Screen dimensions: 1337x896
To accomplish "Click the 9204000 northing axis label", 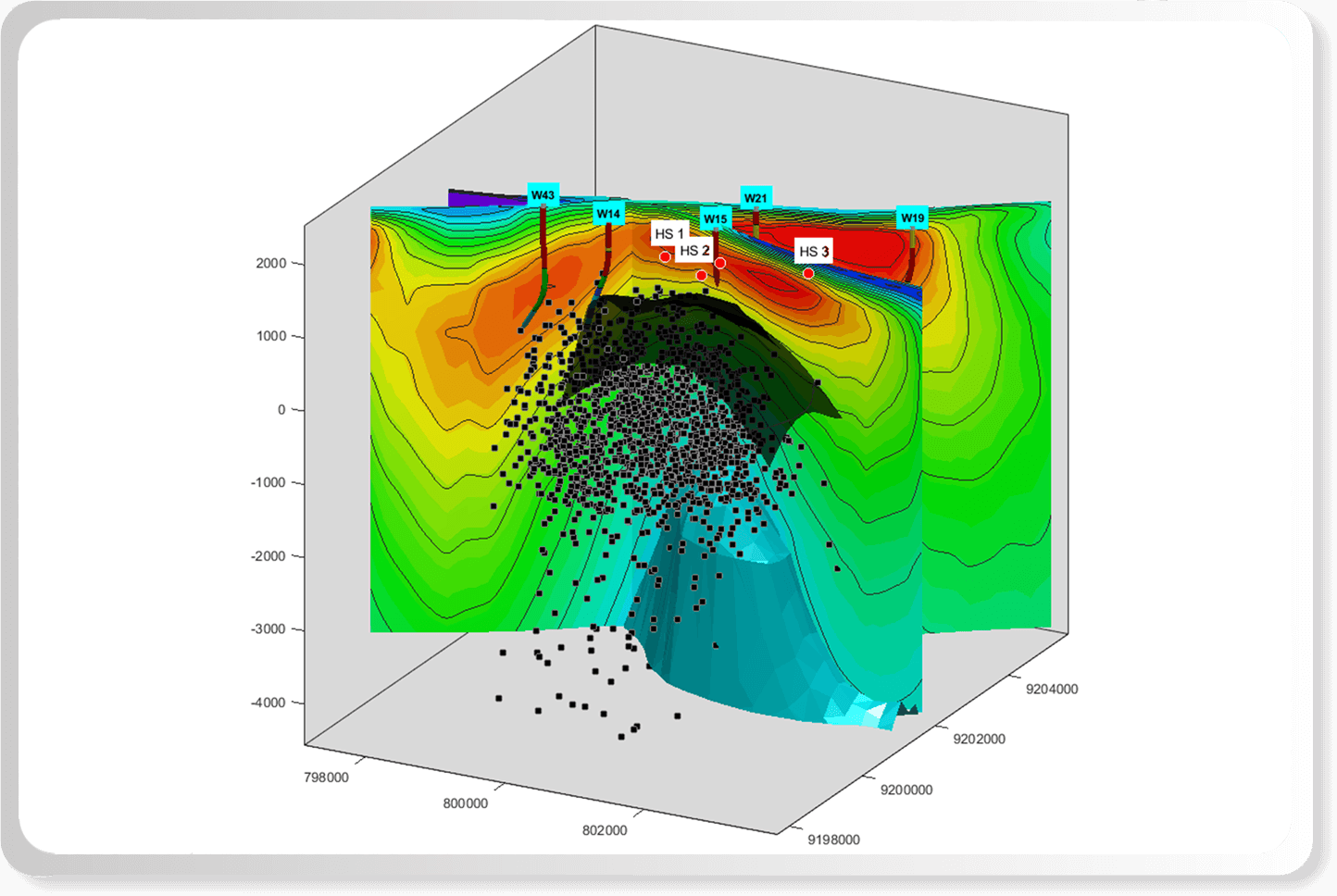I will [1052, 689].
